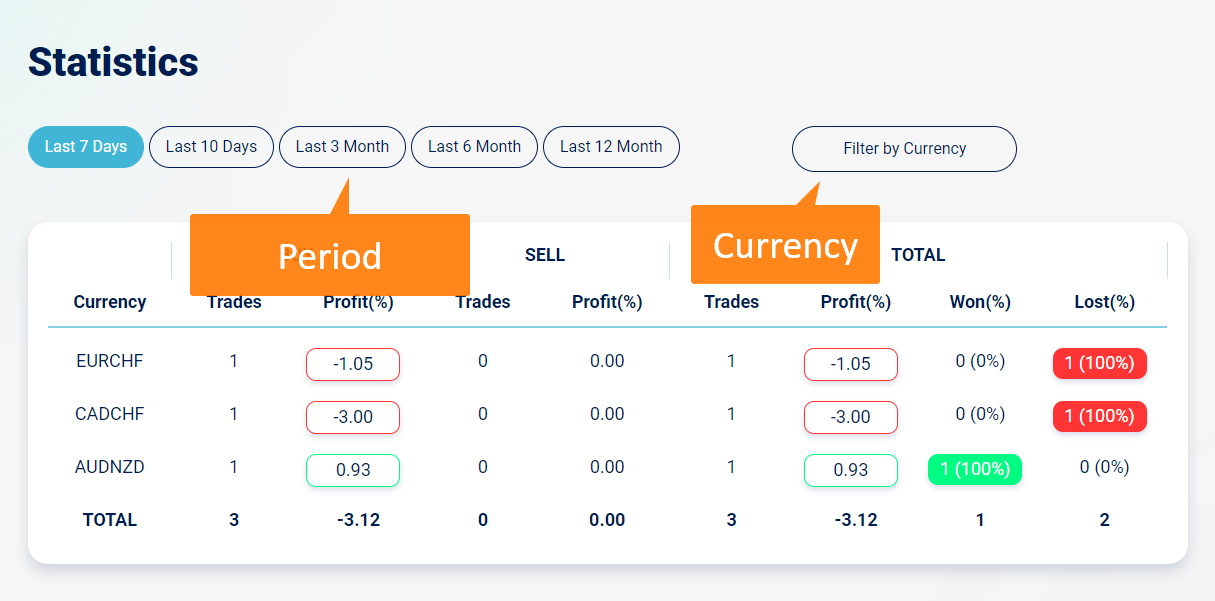Screen dimensions: 1215x601
Task: Click the orange Period callout label
Action: (330, 256)
